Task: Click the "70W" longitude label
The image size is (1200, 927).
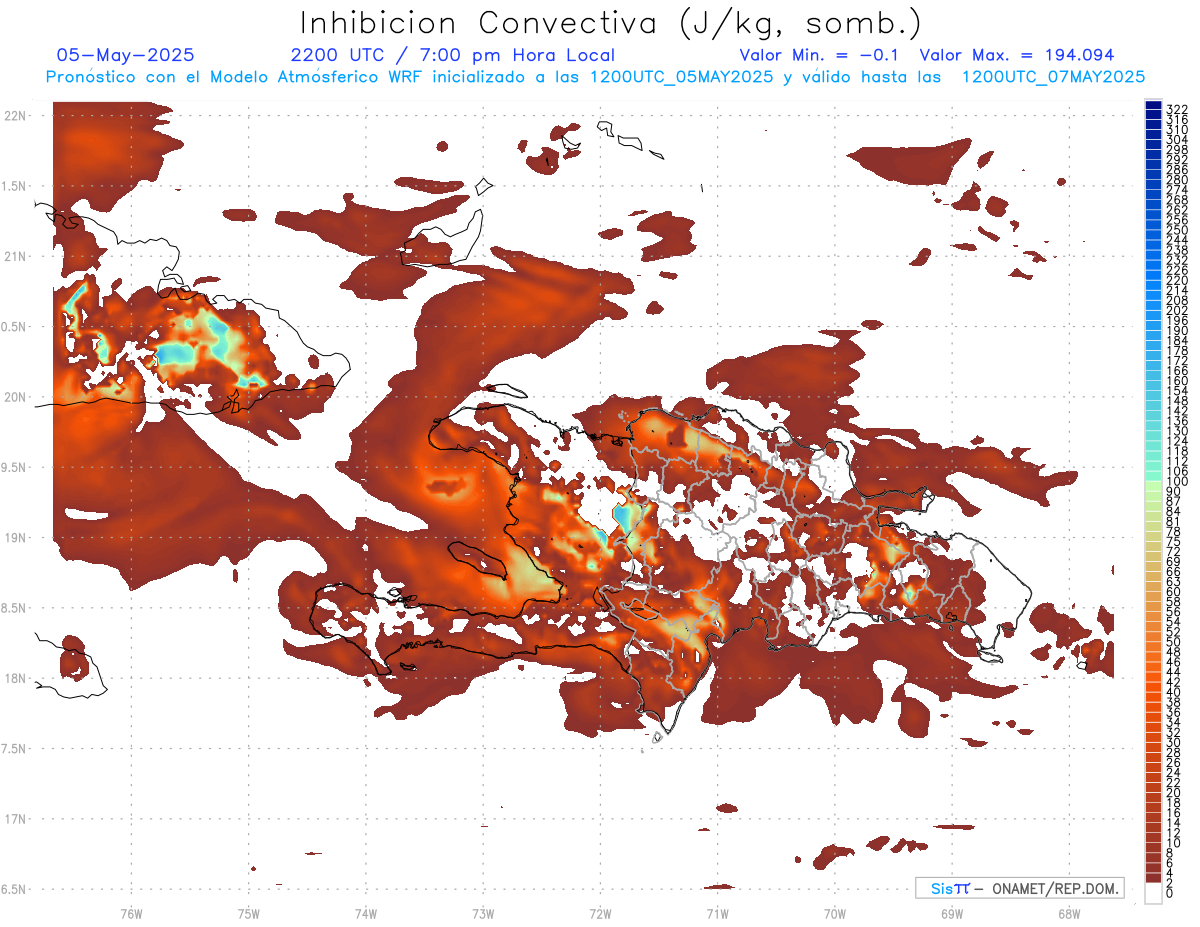Action: click(835, 913)
